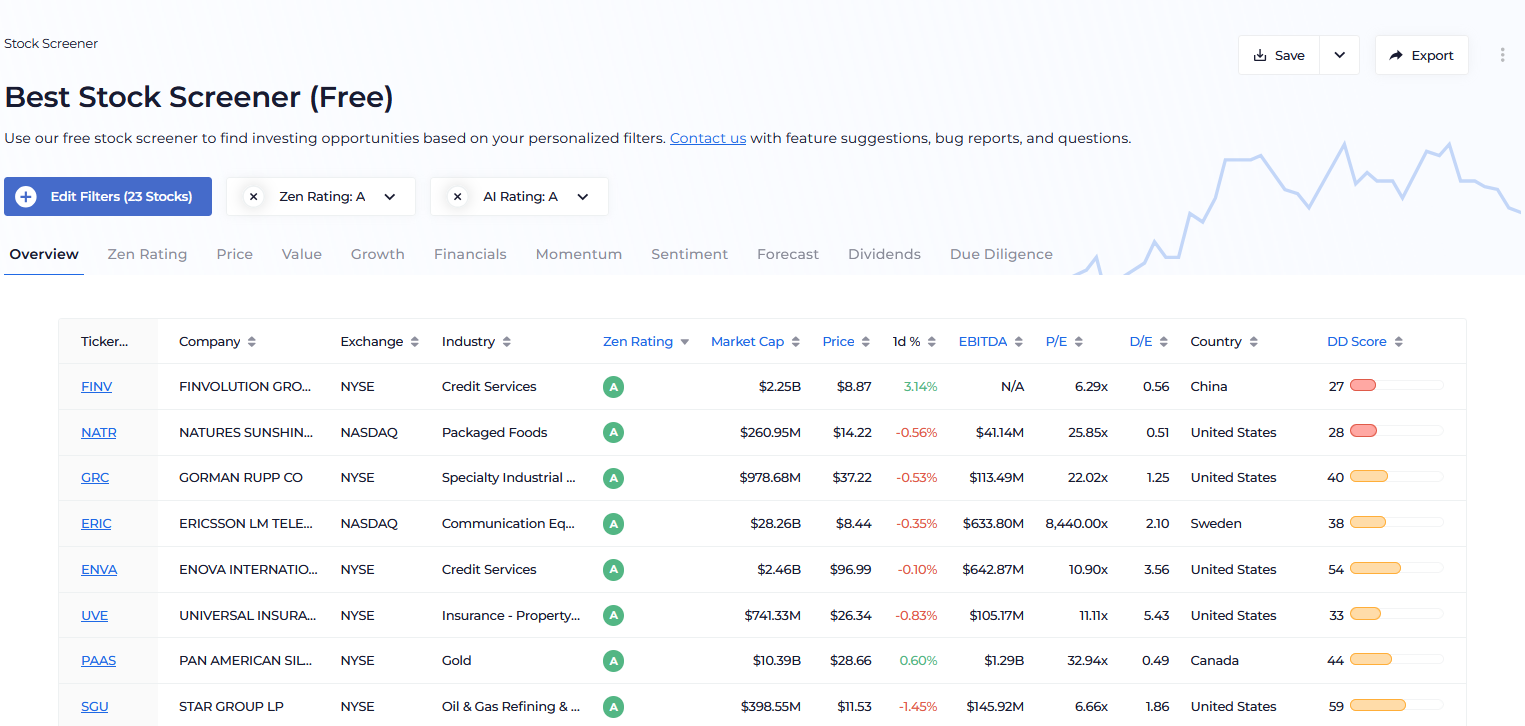Viewport: 1525px width, 726px height.
Task: Sort by the D/E column icon
Action: (x=1164, y=342)
